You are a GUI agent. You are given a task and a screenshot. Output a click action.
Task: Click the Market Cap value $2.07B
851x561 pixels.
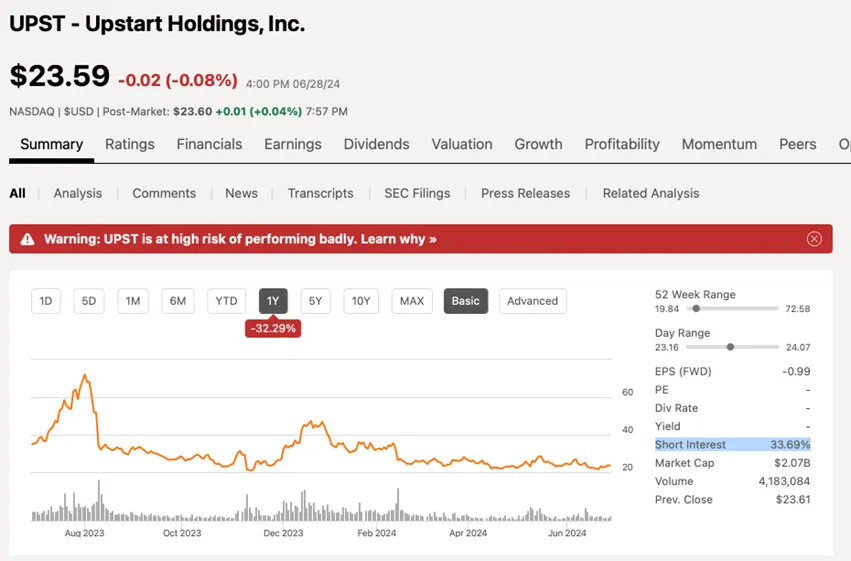792,463
